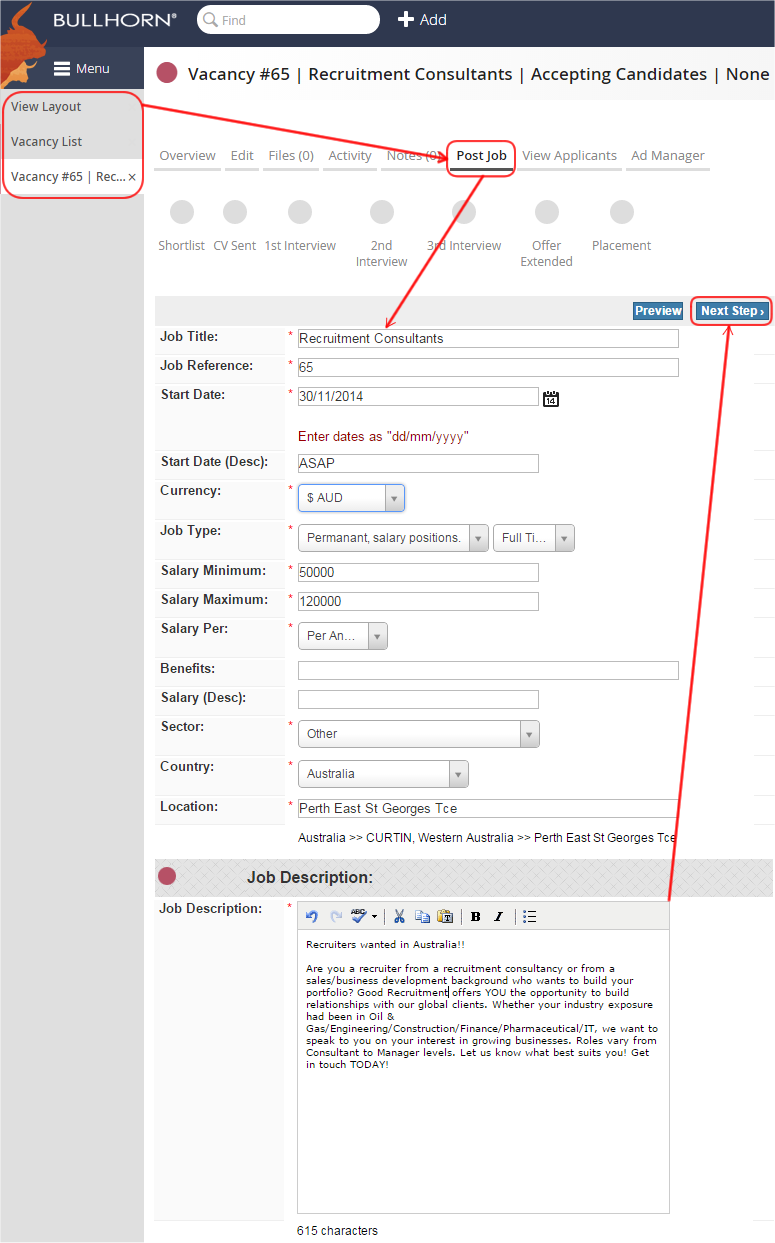This screenshot has width=775, height=1243.
Task: Switch to the Edit tab
Action: (x=242, y=156)
